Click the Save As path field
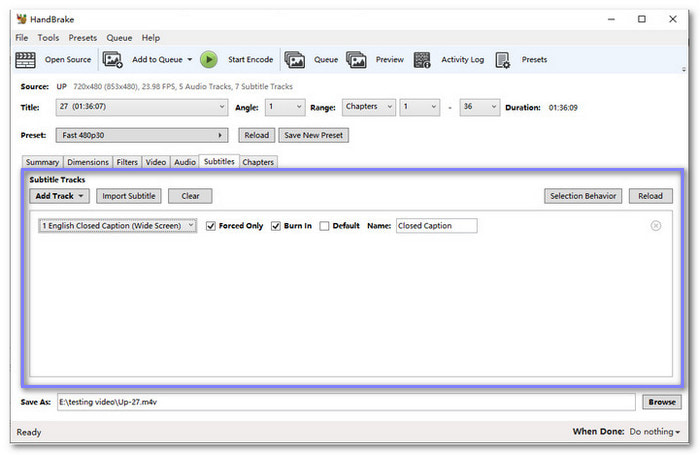The width and height of the screenshot is (700, 455). tap(346, 402)
